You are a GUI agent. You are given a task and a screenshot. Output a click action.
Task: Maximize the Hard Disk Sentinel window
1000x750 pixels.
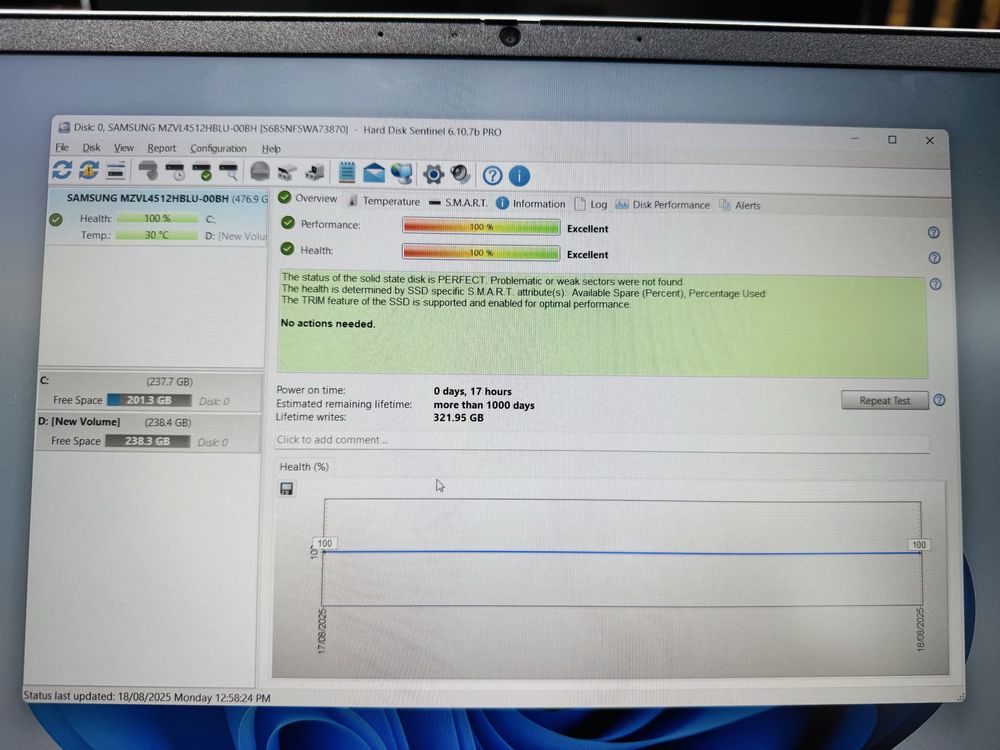(892, 139)
